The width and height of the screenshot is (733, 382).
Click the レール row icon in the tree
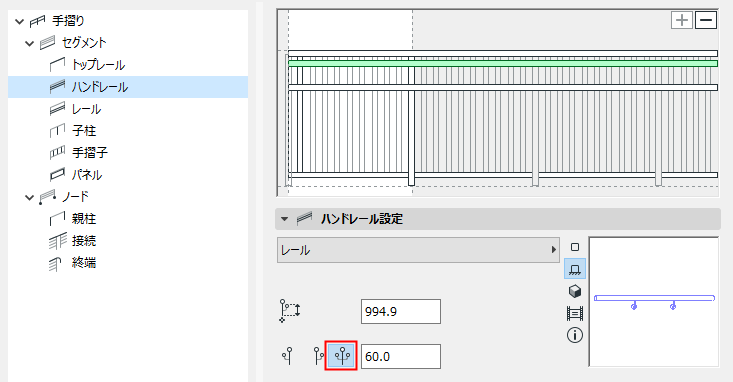click(57, 109)
